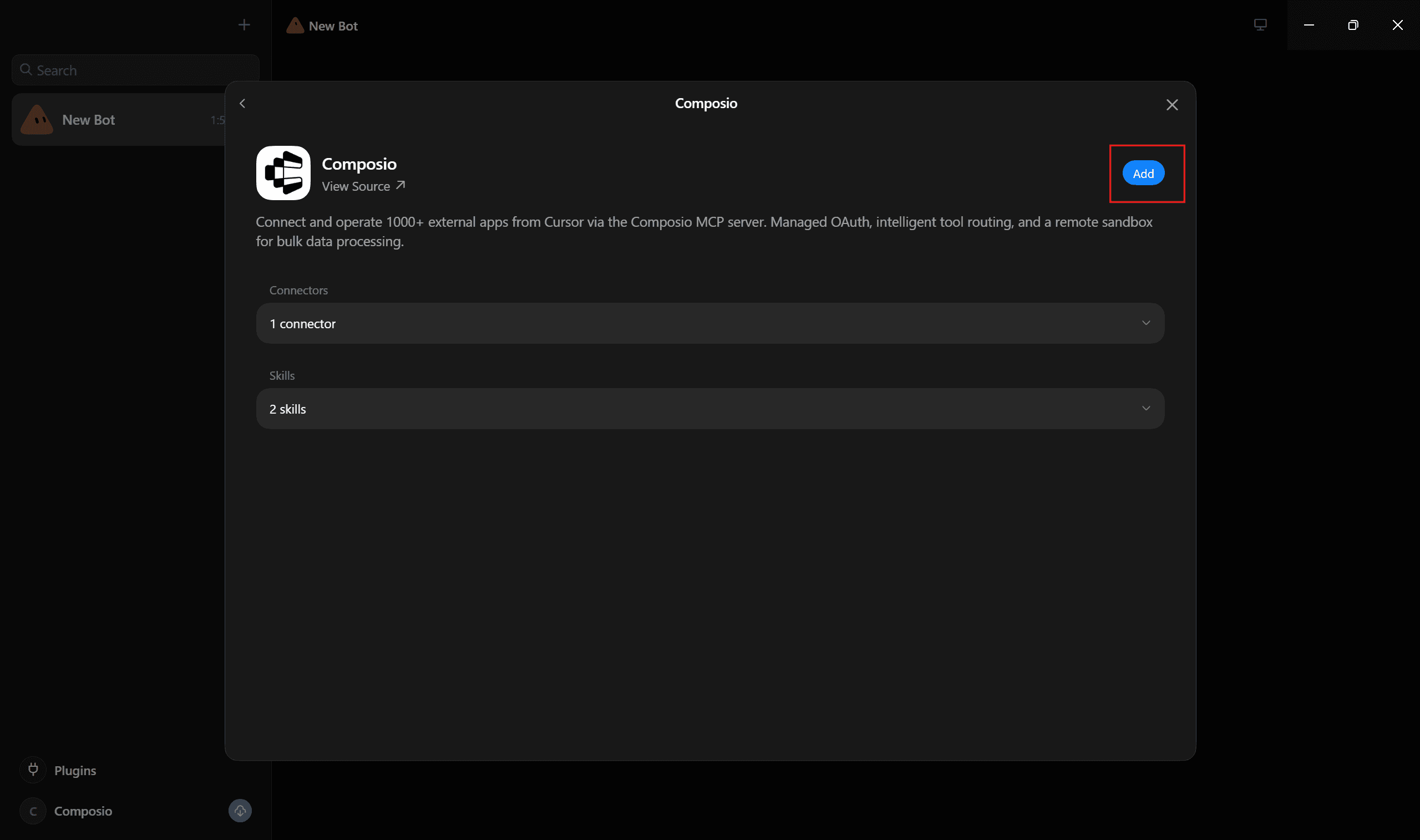Expand the 1 connector dropdown
This screenshot has width=1420, height=840.
pyautogui.click(x=710, y=323)
